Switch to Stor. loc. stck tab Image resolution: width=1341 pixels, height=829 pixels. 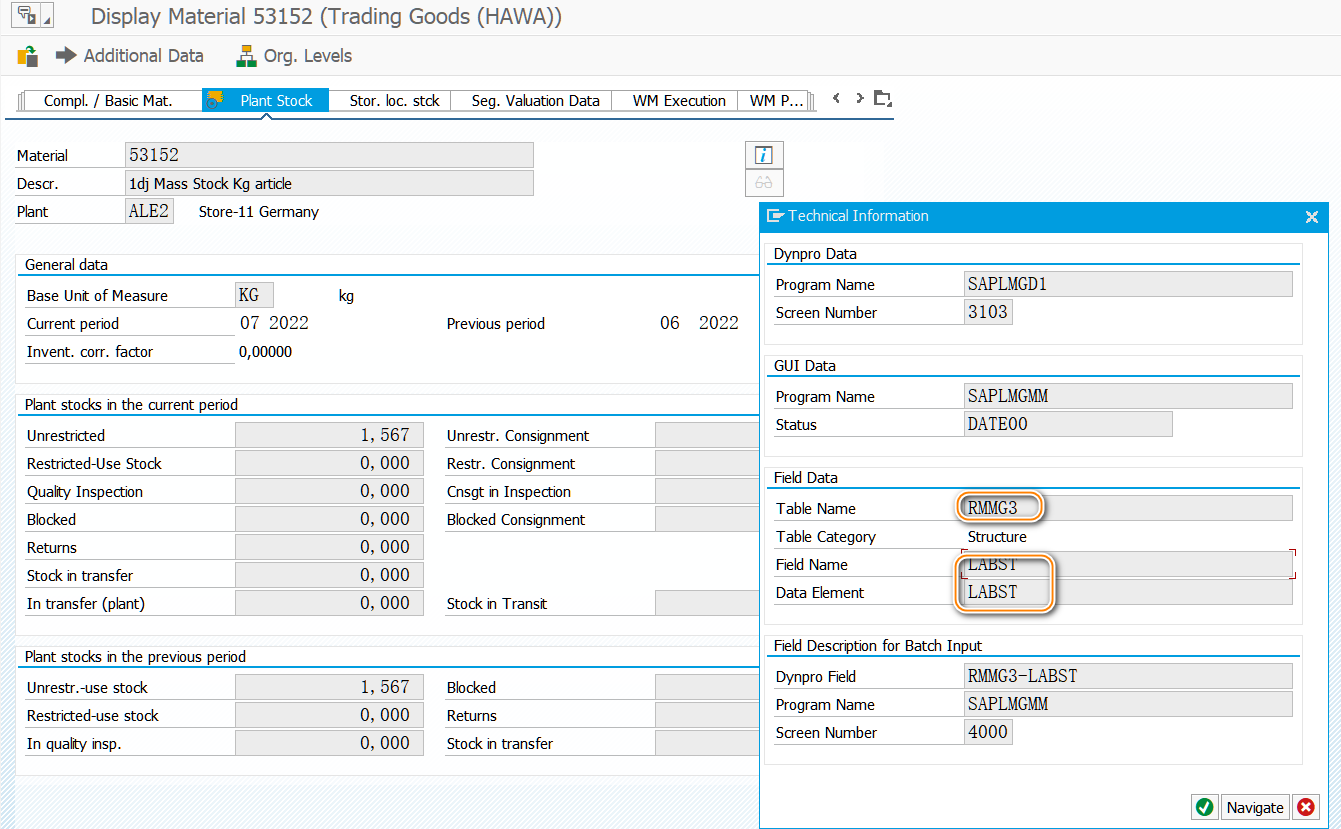(394, 100)
